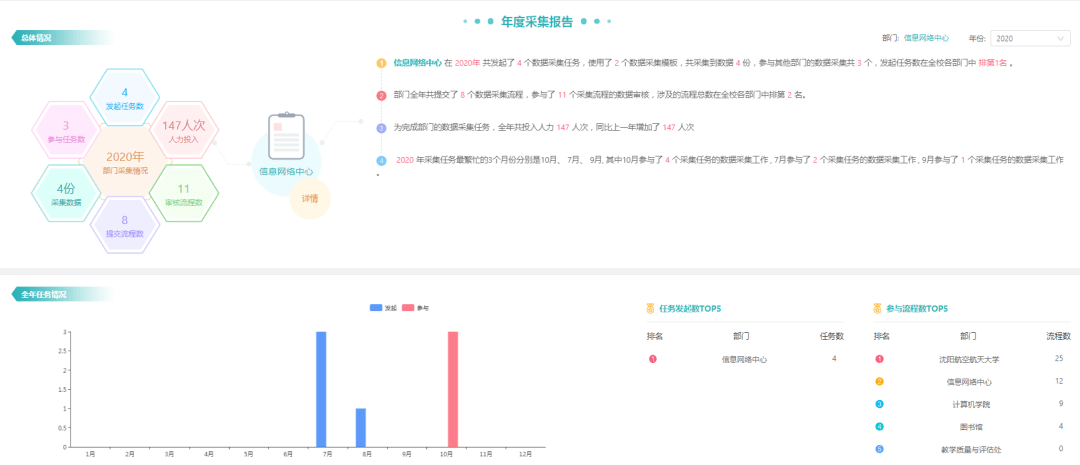This screenshot has width=1080, height=465.
Task: Click the 信息网络中心 department link
Action: click(926, 39)
